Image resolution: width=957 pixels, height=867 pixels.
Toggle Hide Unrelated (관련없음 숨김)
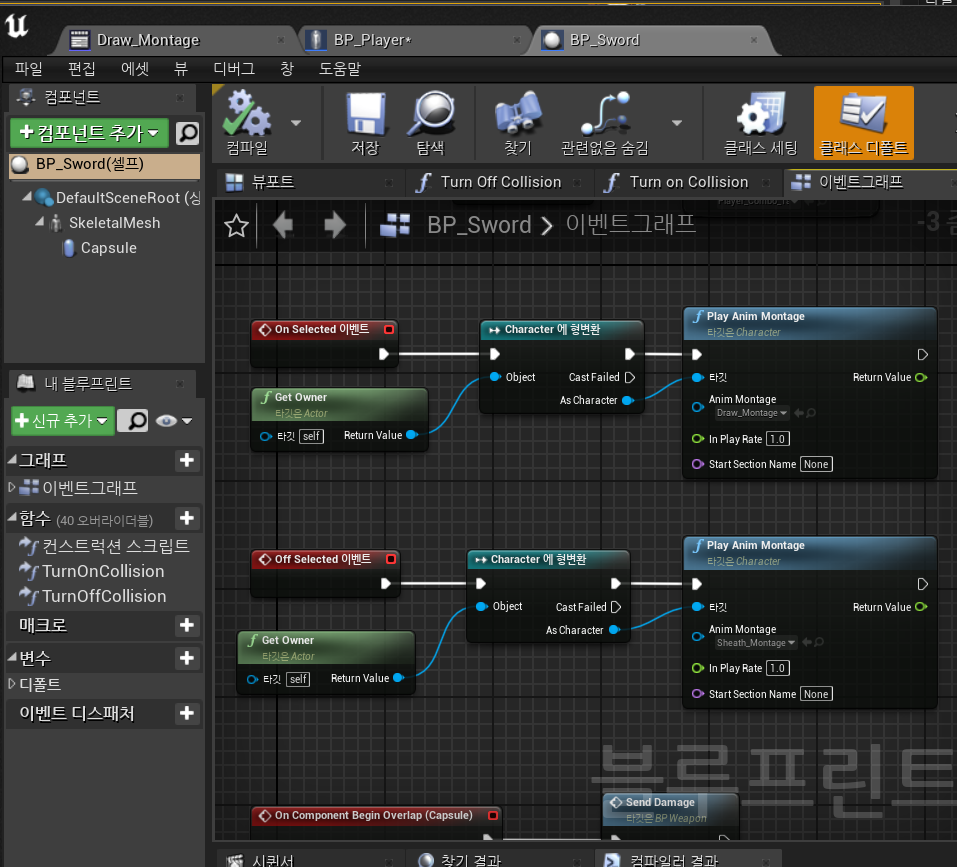click(x=604, y=123)
